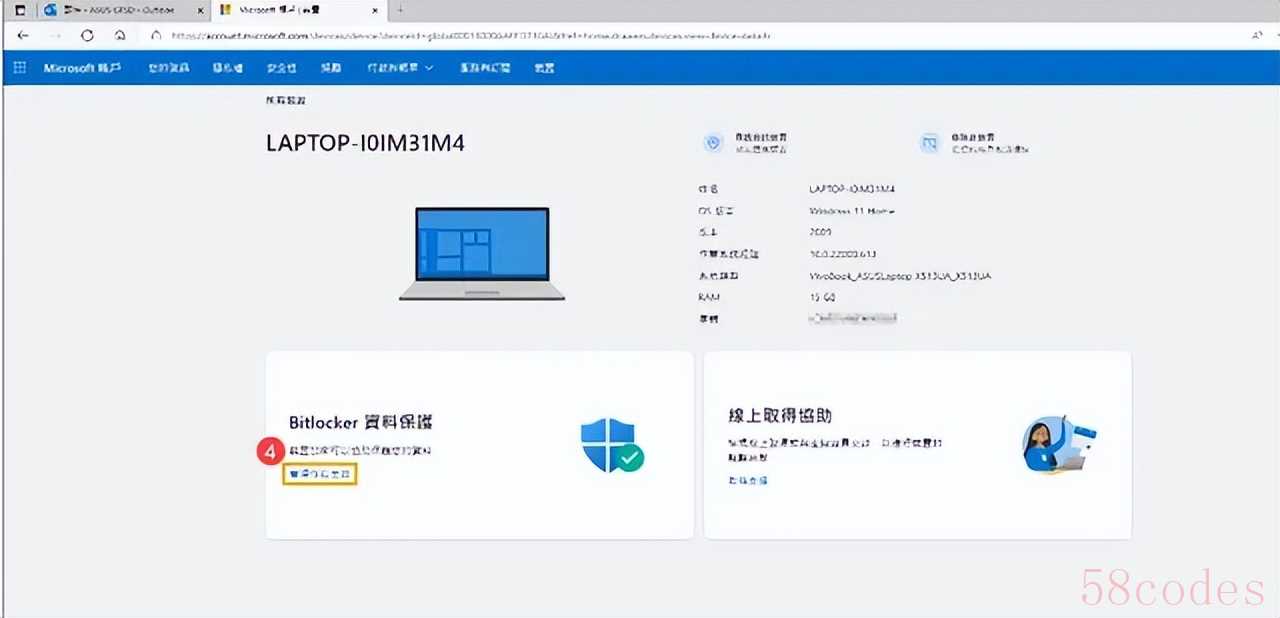Screen dimensions: 1280x618
Task: Switch to the Outlook browser tab
Action: pyautogui.click(x=118, y=10)
